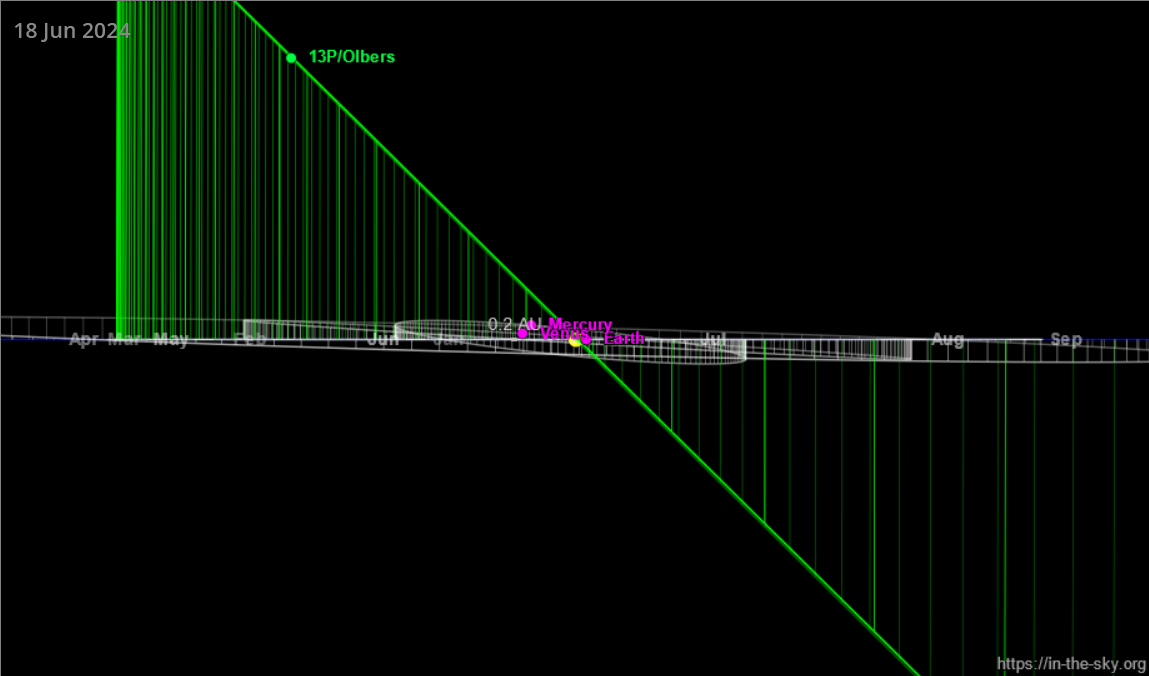Click the yellow Sun marker
The width and height of the screenshot is (1149, 676).
coord(575,341)
